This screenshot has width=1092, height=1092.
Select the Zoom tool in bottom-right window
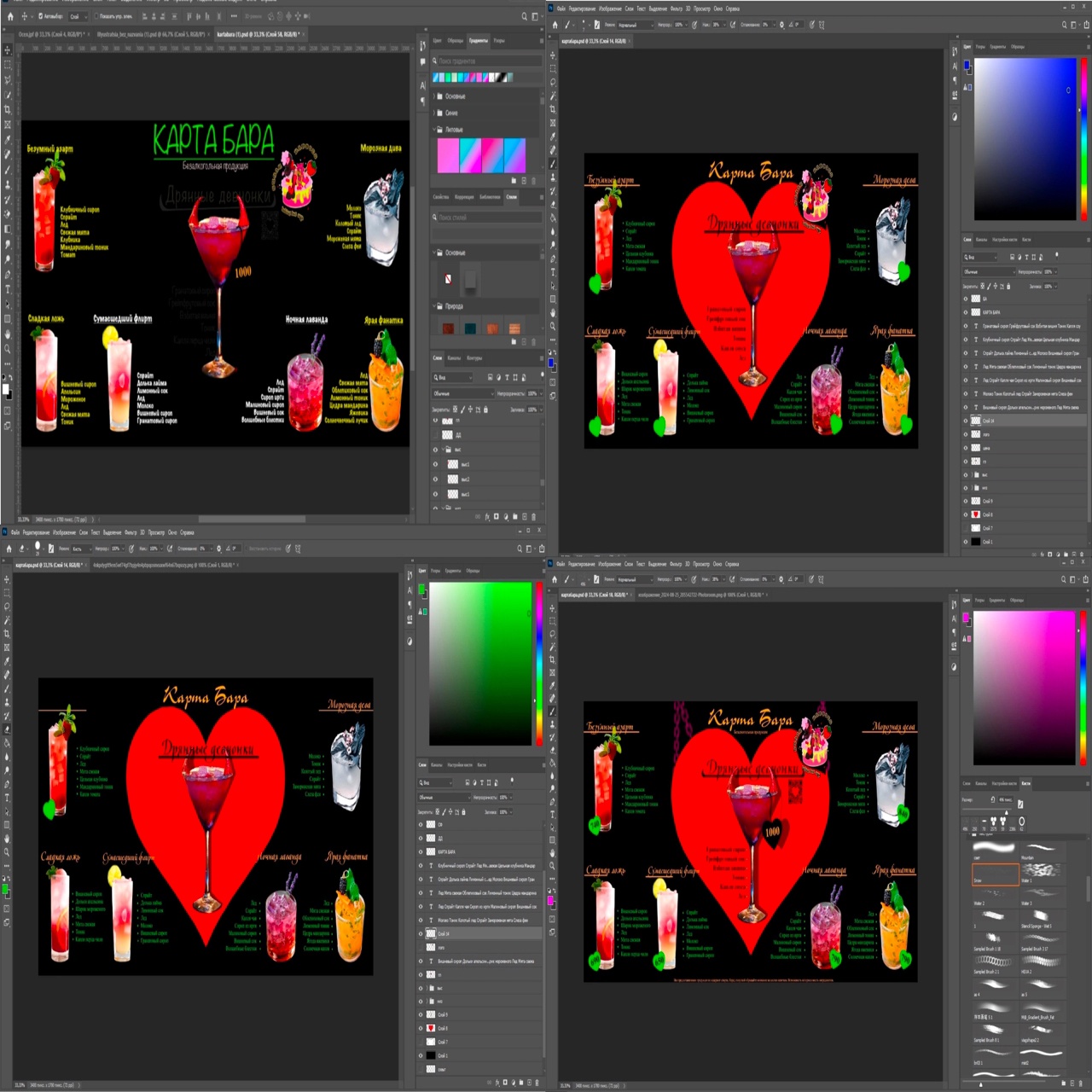click(553, 866)
